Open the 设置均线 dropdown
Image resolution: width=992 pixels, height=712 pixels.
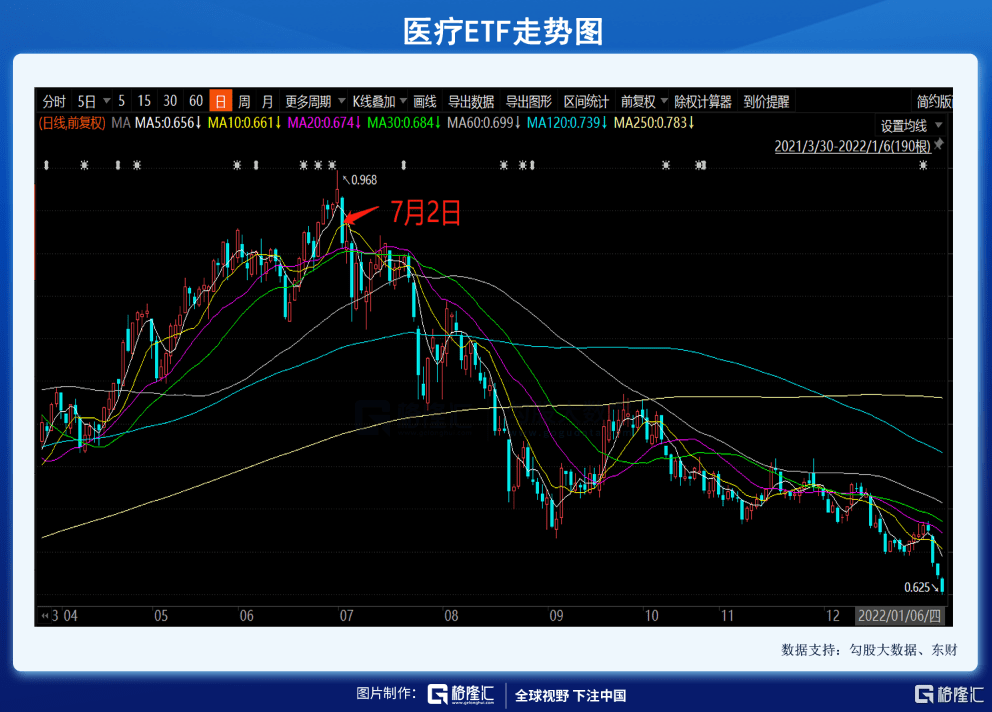coord(911,125)
